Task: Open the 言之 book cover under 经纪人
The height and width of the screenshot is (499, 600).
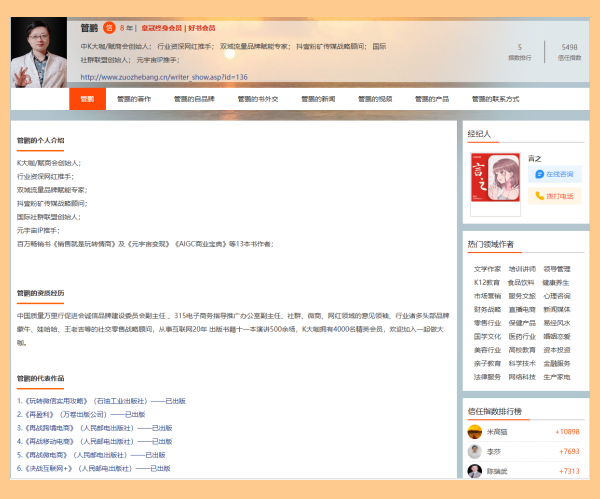Action: pos(496,184)
